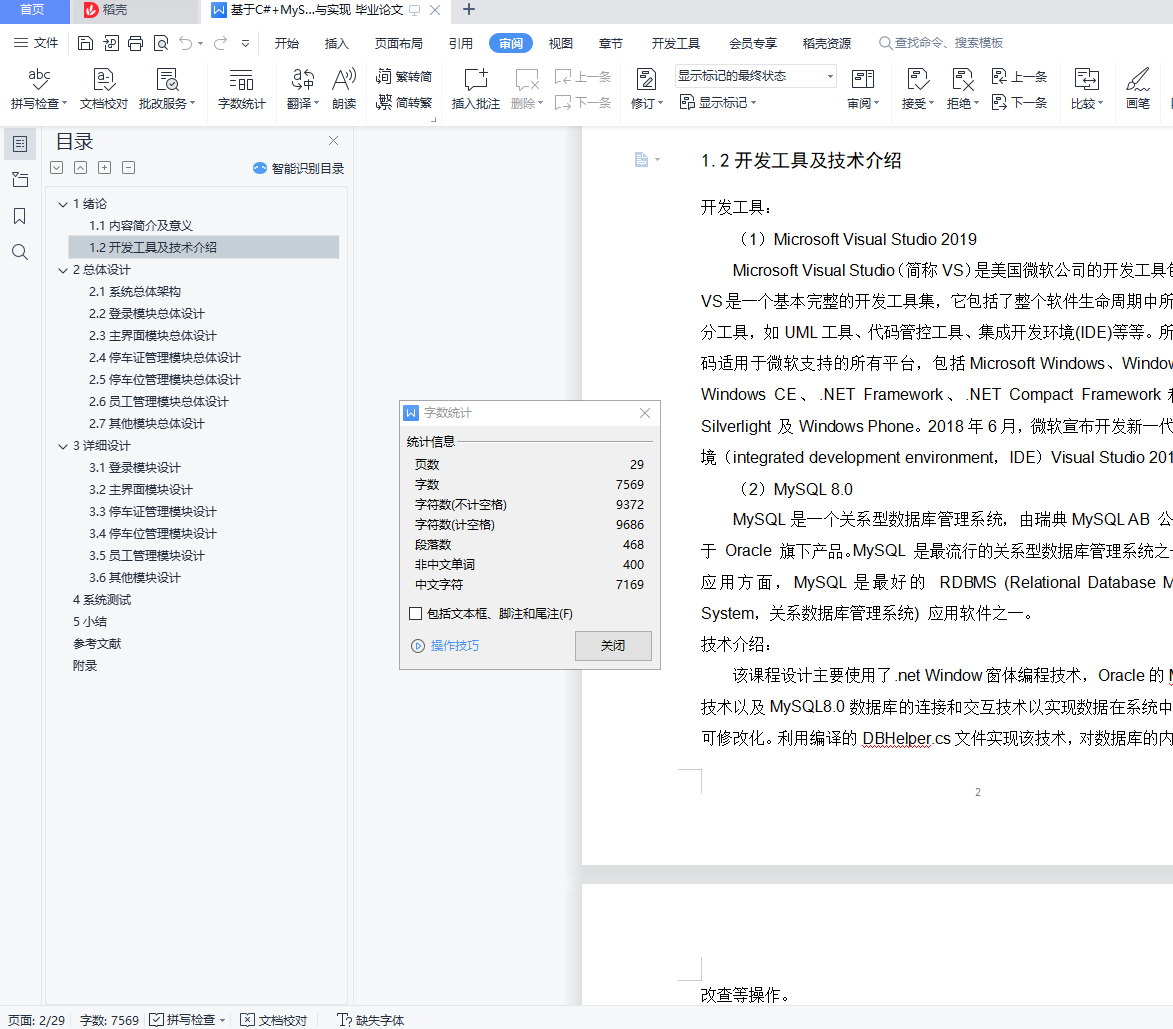Click the 审阅 review pane icon
Image resolution: width=1173 pixels, height=1029 pixels.
[863, 88]
